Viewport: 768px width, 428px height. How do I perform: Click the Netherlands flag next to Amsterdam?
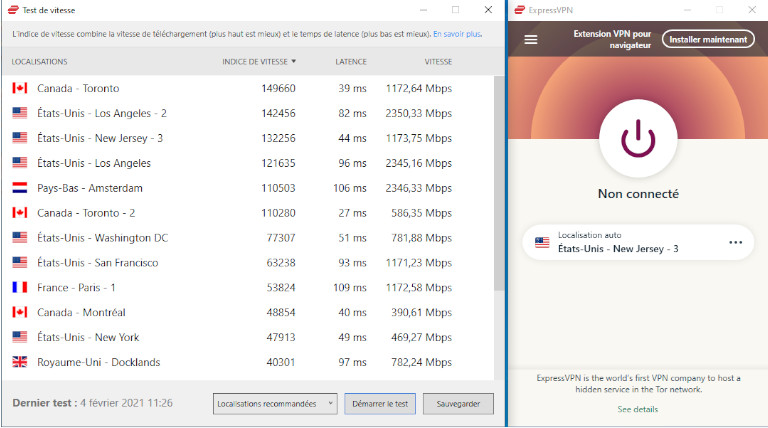20,188
